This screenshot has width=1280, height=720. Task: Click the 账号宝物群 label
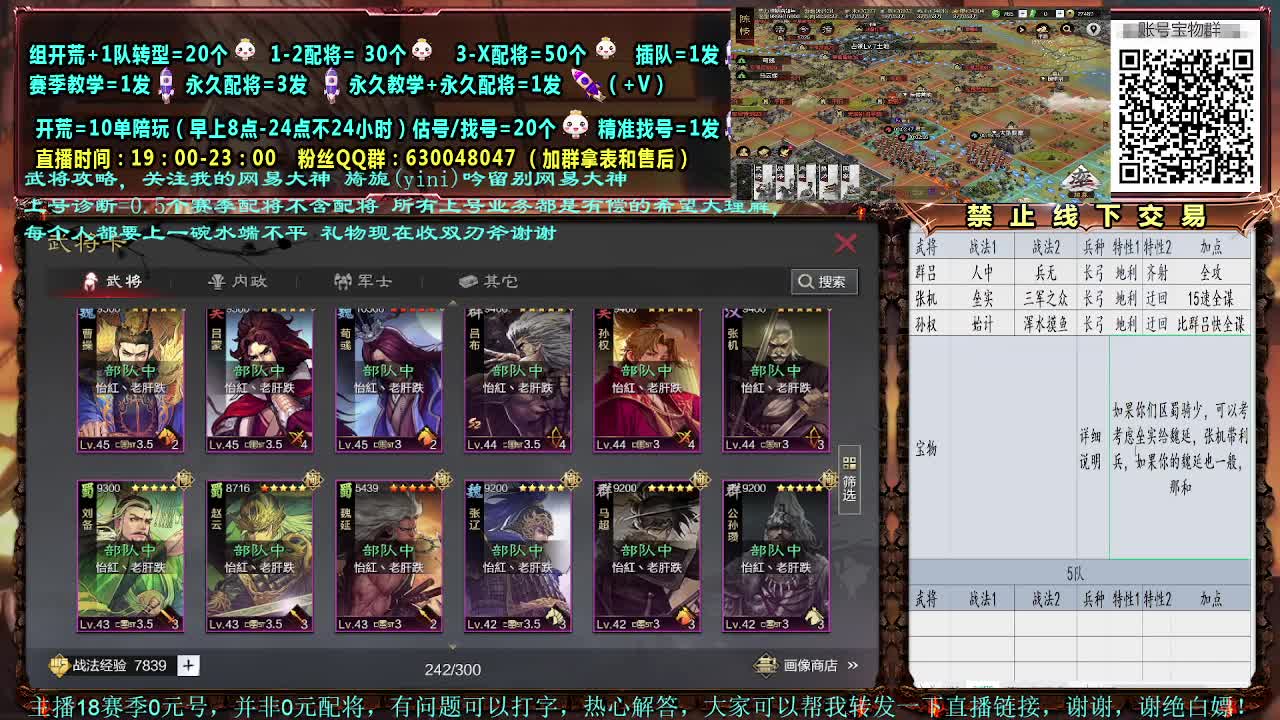point(1181,29)
